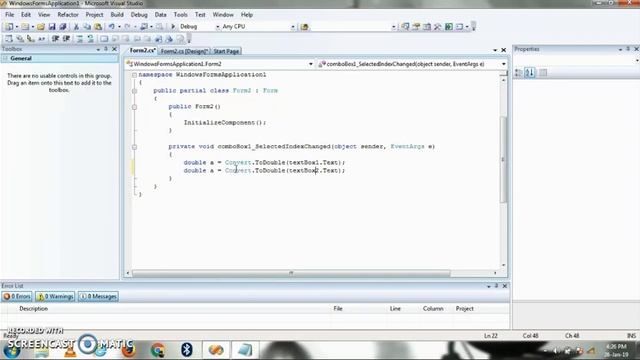The image size is (640, 360).
Task: Click the Cut scissors icon
Action: tap(76, 27)
